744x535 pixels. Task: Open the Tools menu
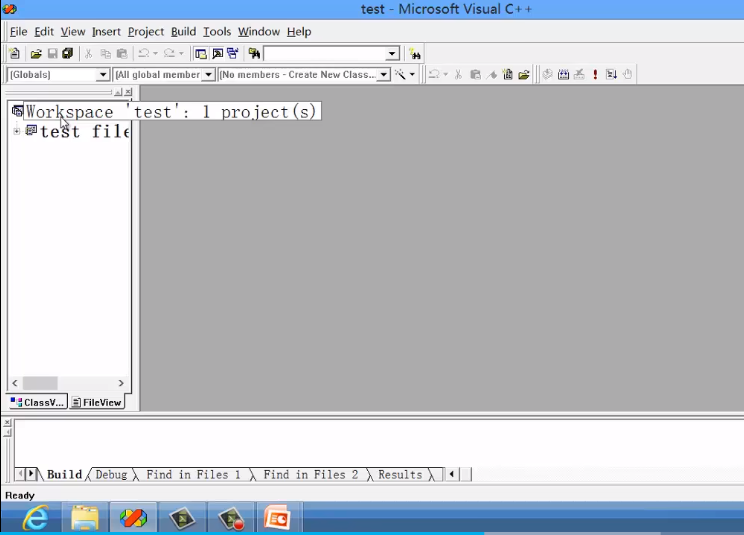click(x=217, y=32)
